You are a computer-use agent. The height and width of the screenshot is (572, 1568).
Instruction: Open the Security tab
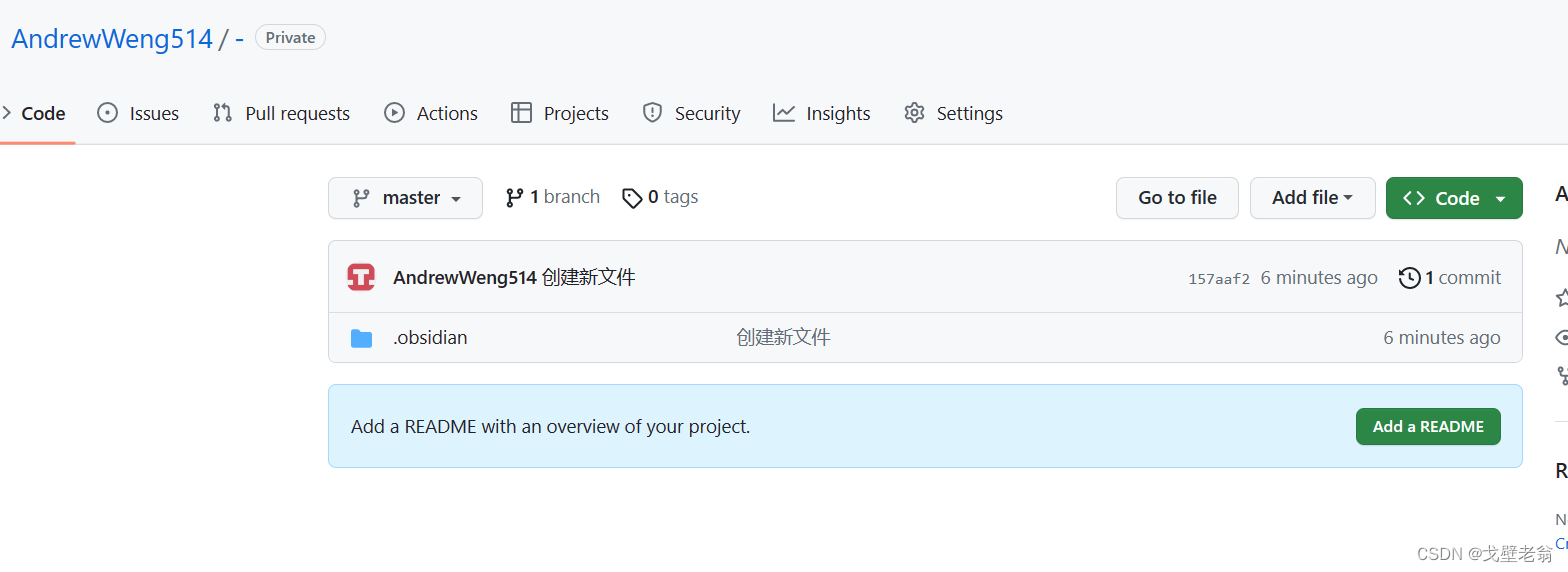coord(691,113)
